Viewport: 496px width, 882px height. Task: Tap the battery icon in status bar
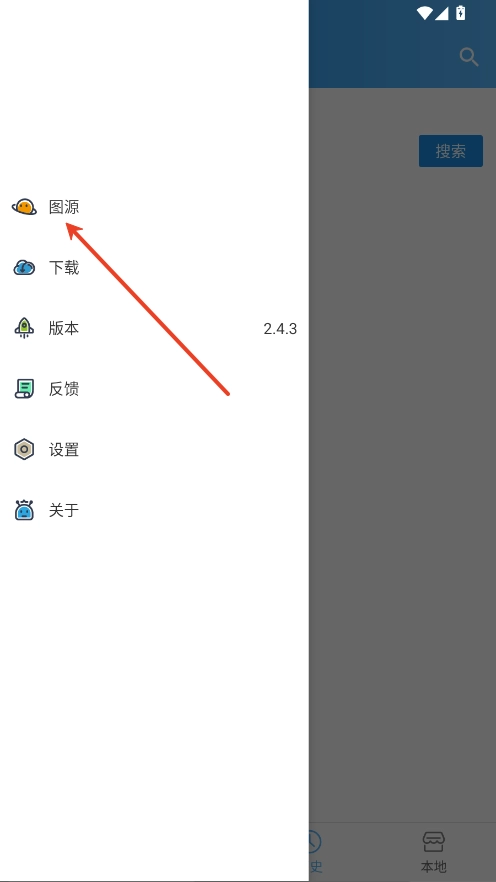coord(461,12)
